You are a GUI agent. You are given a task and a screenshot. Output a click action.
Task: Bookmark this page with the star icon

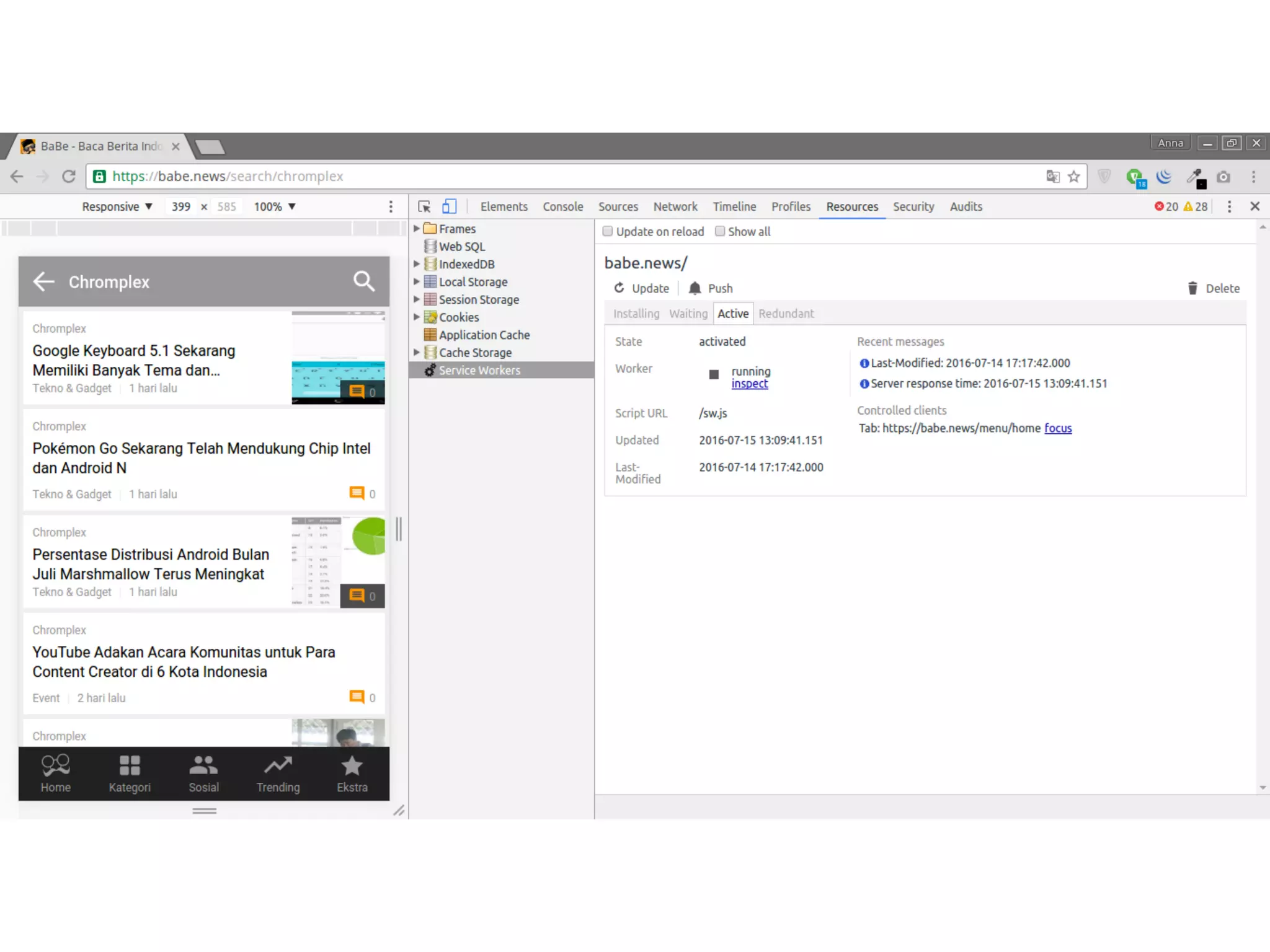tap(1074, 177)
